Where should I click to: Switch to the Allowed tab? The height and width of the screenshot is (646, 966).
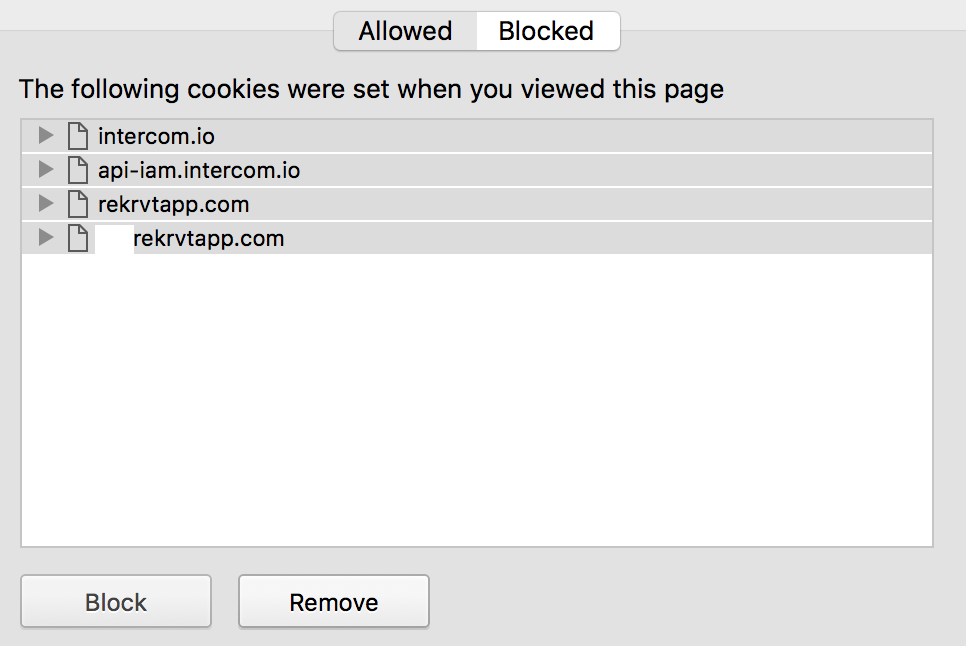pyautogui.click(x=405, y=31)
